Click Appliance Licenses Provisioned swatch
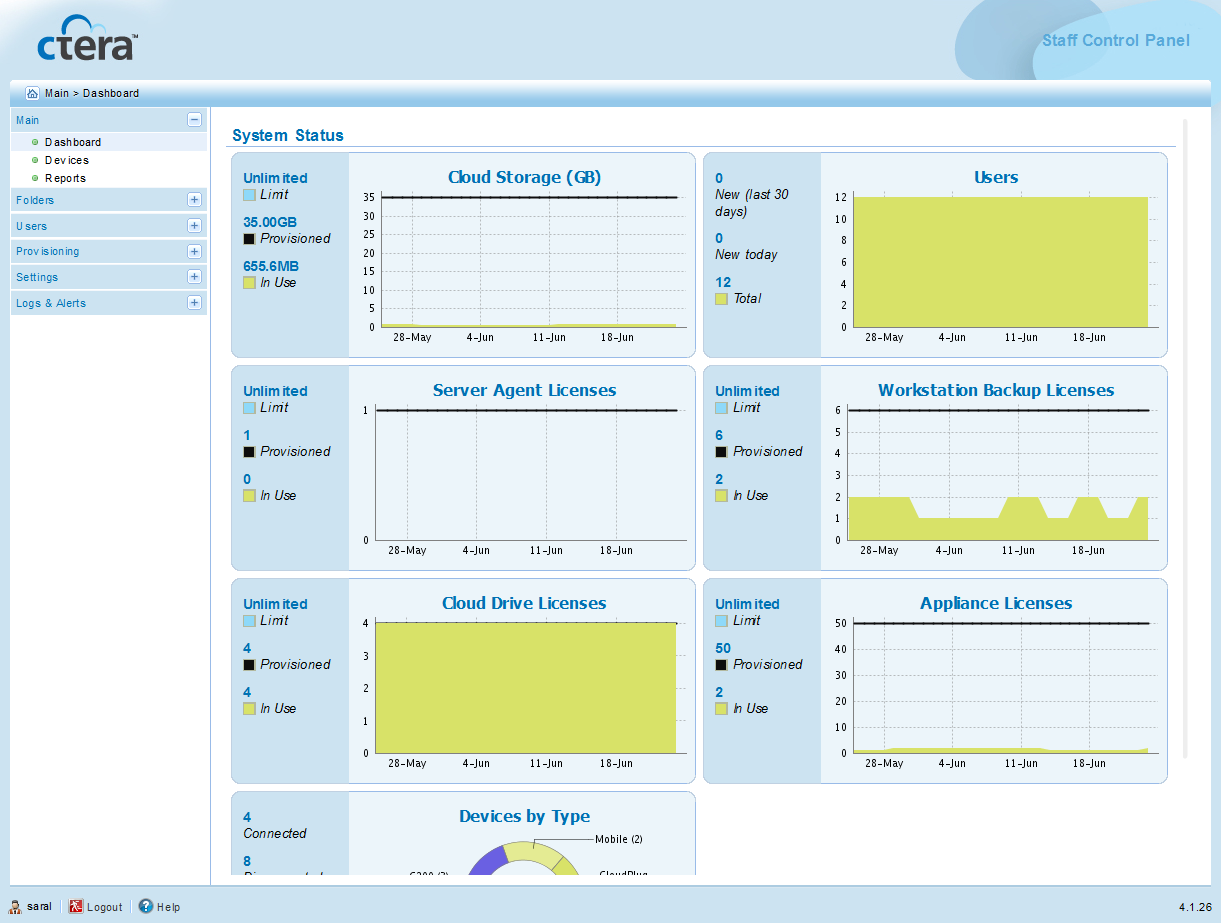1221x923 pixels. point(721,665)
